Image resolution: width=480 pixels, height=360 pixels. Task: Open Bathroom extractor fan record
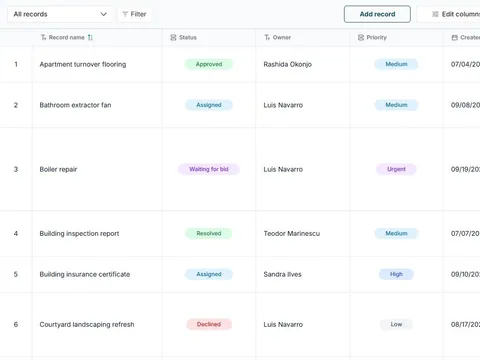(75, 105)
